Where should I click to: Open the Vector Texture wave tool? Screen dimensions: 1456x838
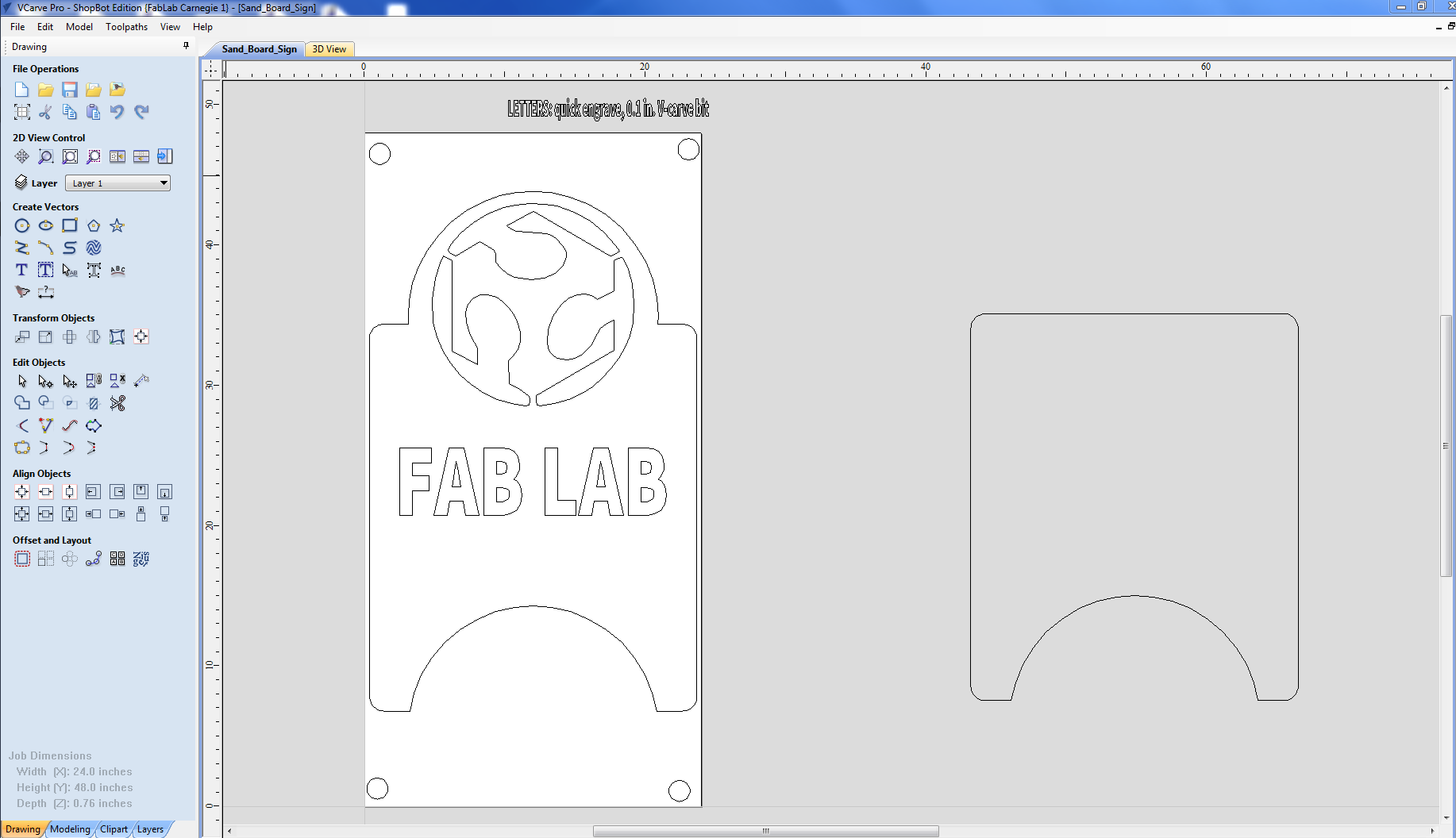coord(94,248)
